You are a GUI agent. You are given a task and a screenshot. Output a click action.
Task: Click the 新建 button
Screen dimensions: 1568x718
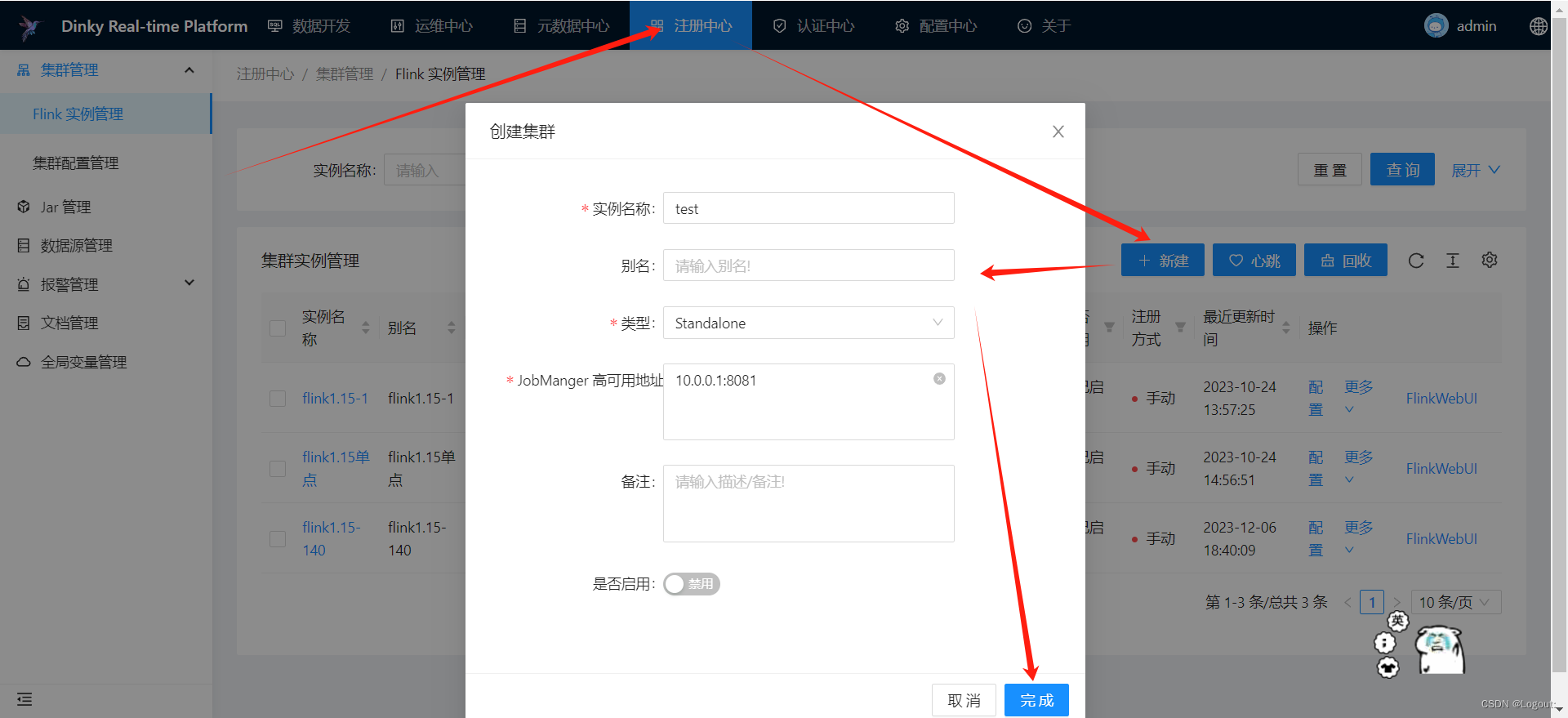1163,260
